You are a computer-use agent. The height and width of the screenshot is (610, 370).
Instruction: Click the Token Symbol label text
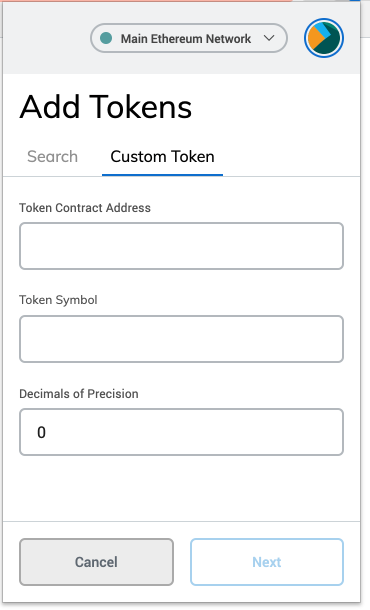[x=58, y=300]
